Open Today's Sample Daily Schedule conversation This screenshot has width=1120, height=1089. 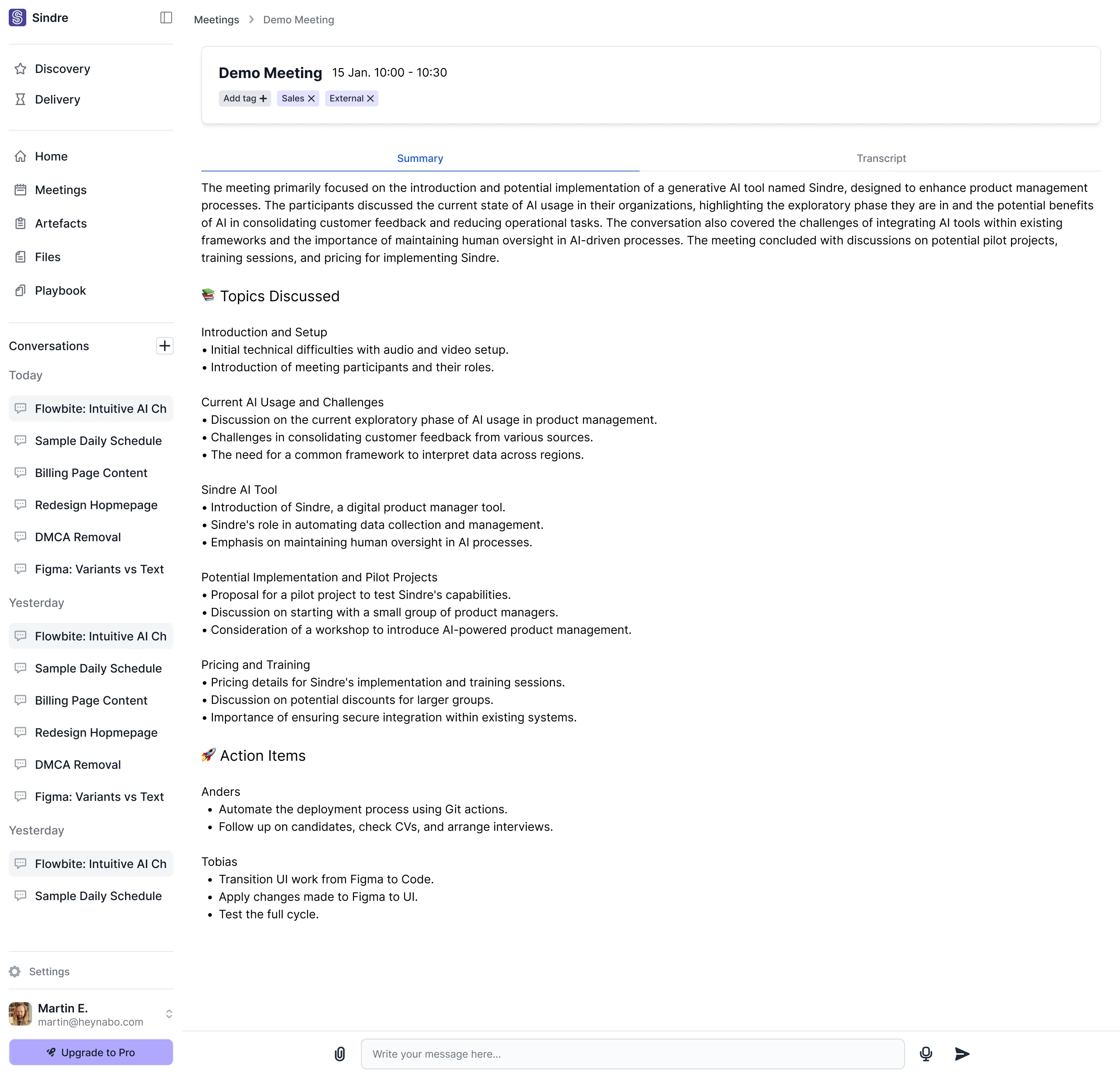click(x=91, y=441)
